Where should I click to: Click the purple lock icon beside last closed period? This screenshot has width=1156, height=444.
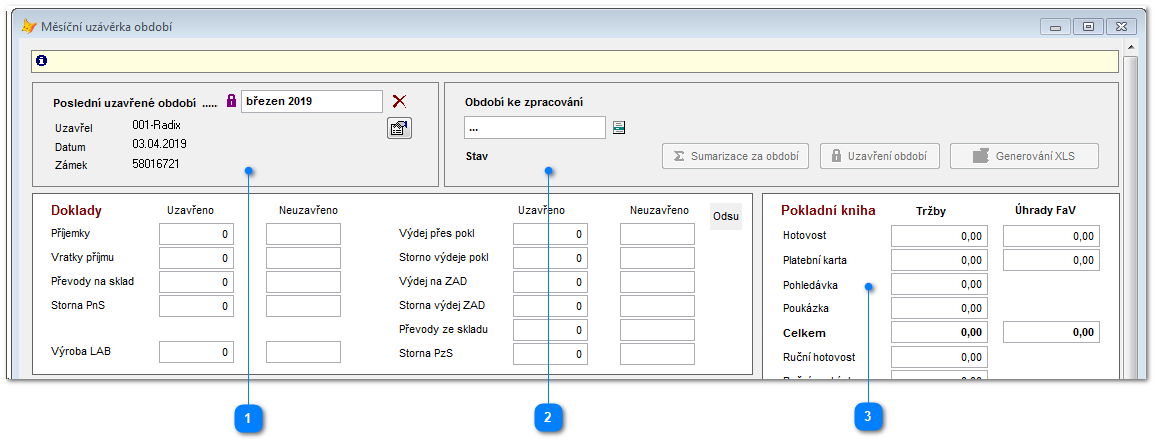pos(230,101)
